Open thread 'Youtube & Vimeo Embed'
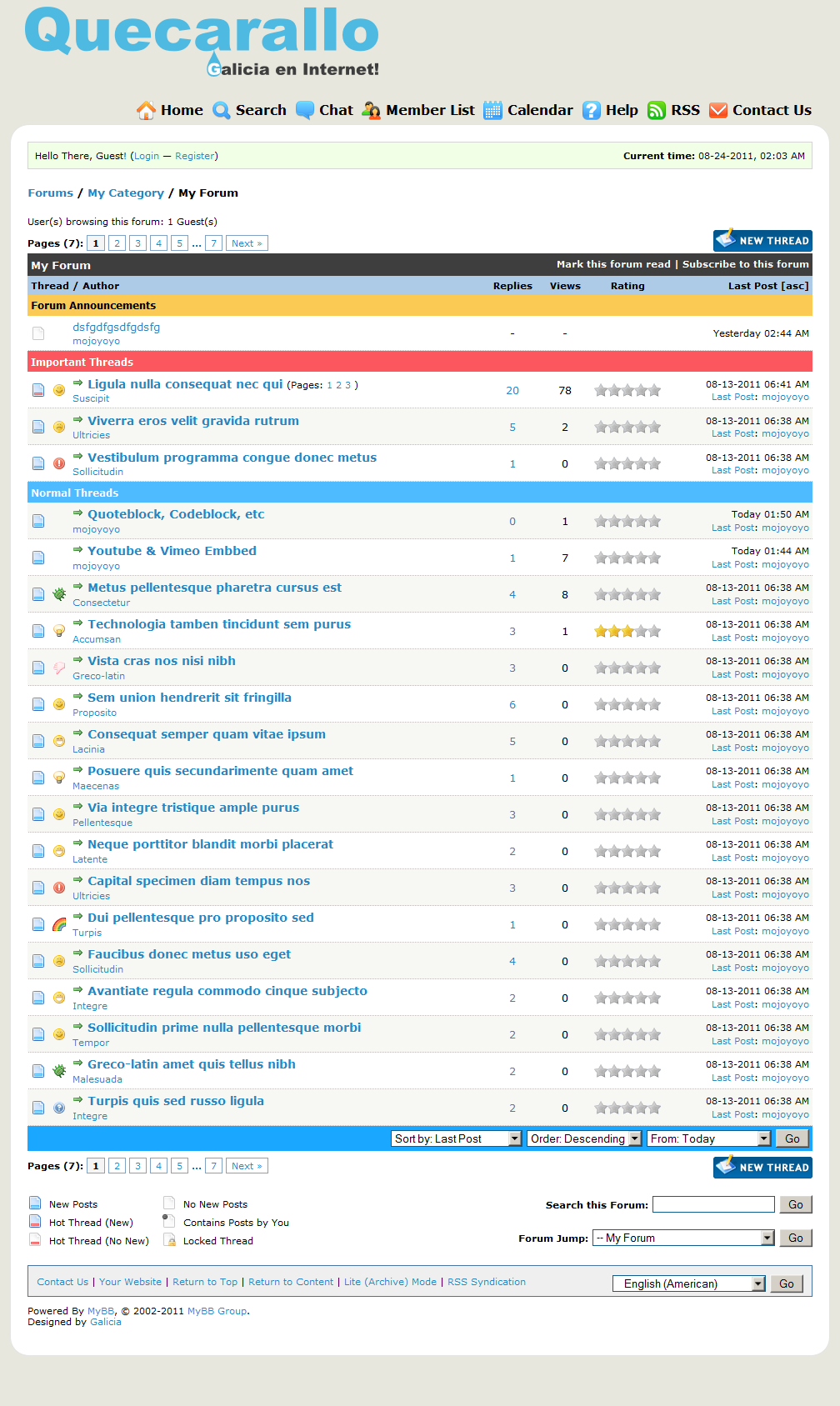 [172, 551]
